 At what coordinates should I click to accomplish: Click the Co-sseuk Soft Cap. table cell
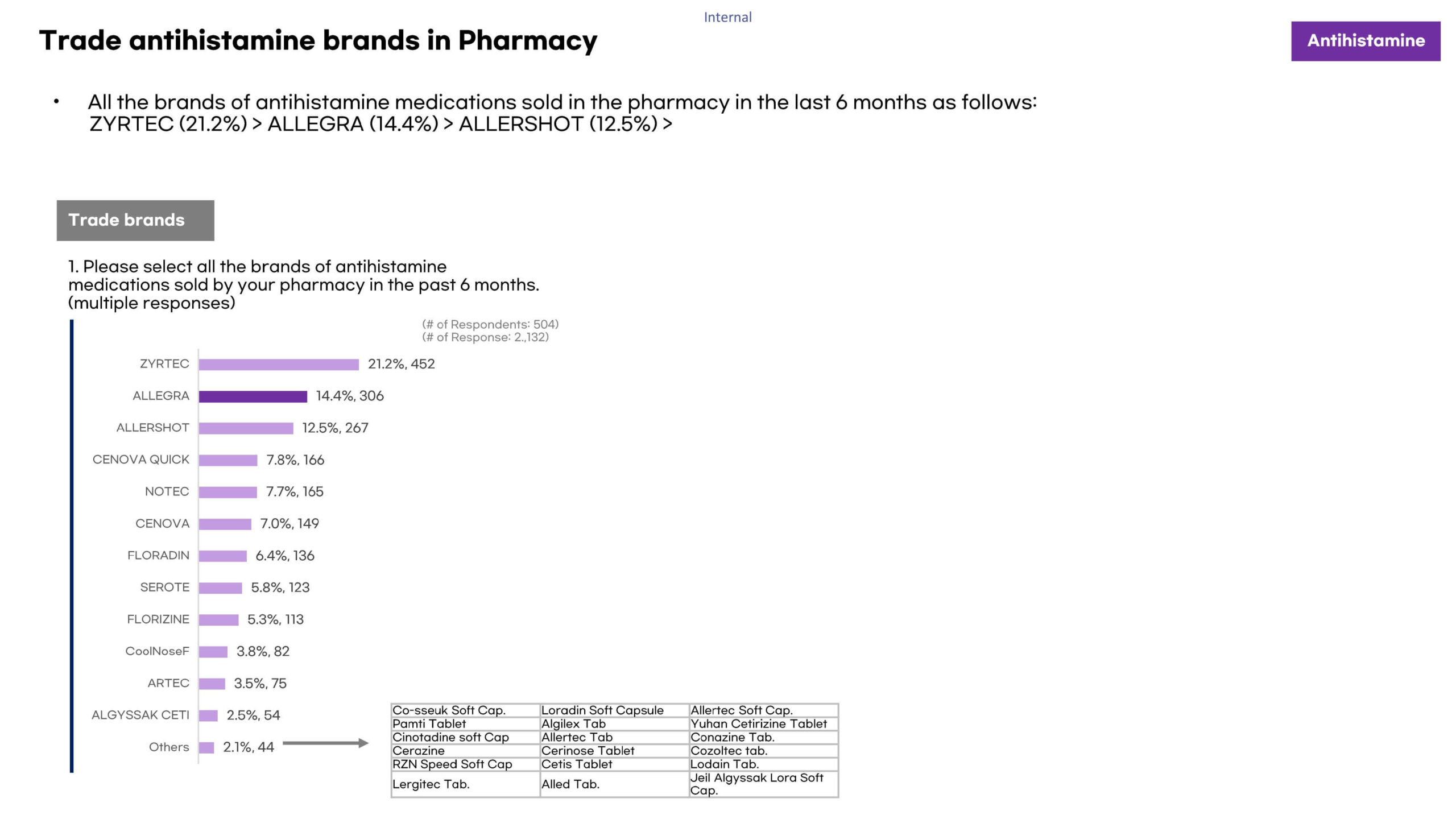tap(449, 710)
